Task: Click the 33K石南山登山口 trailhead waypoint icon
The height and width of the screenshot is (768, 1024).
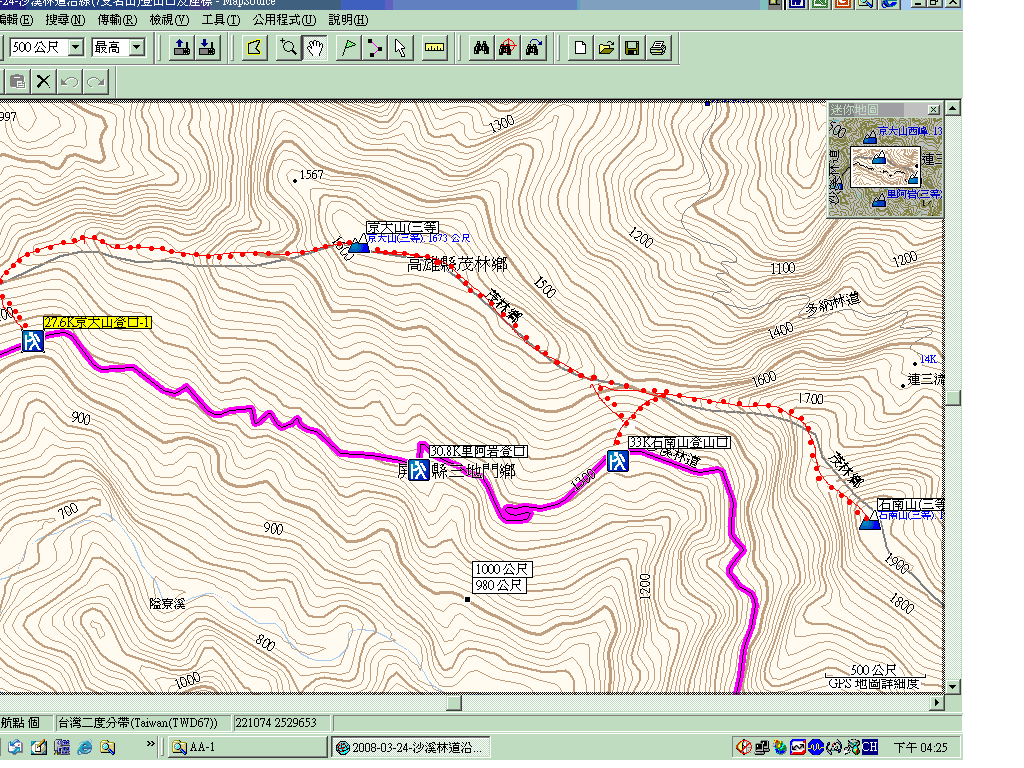Action: (618, 460)
